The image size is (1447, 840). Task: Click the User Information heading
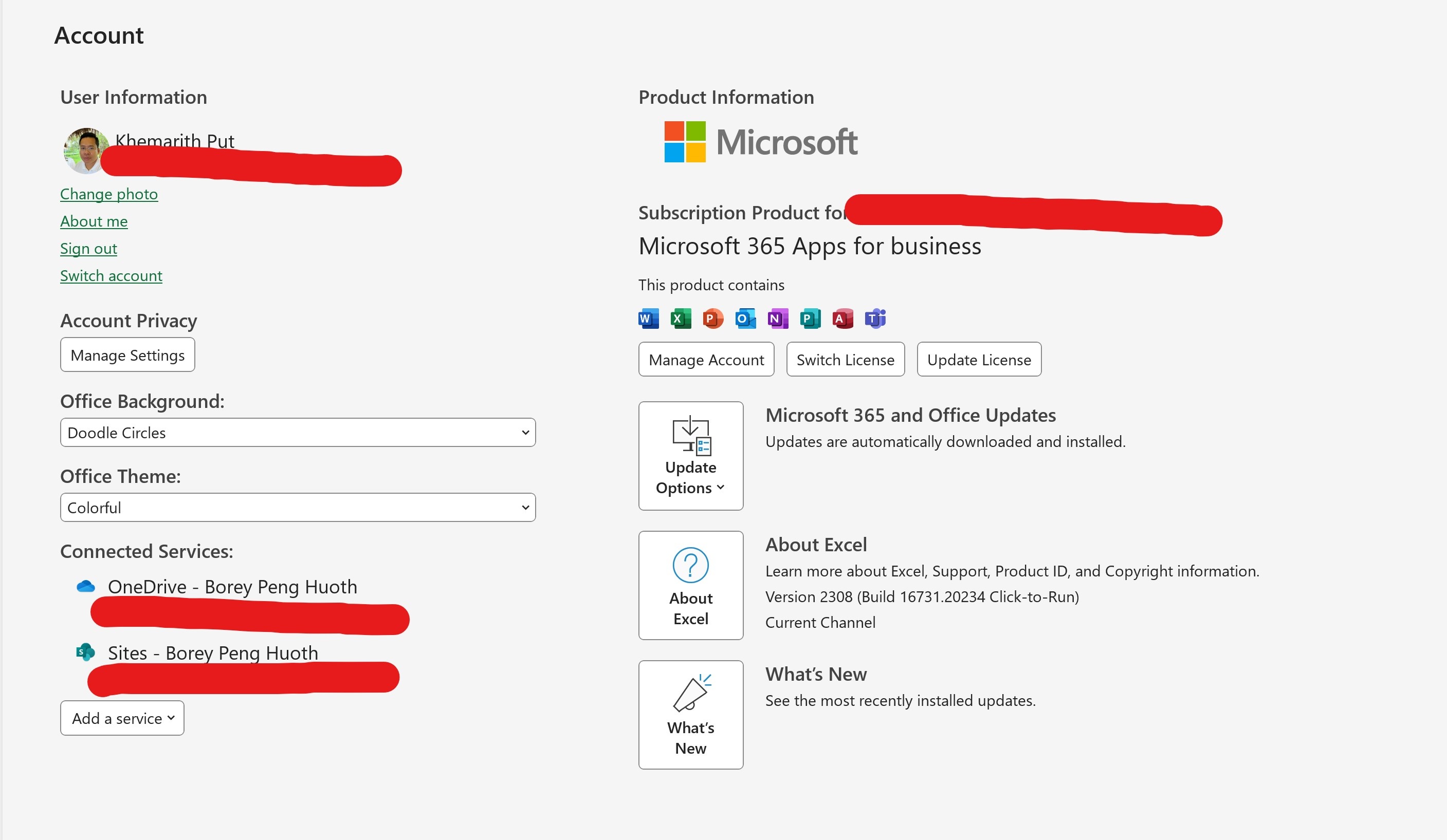134,97
